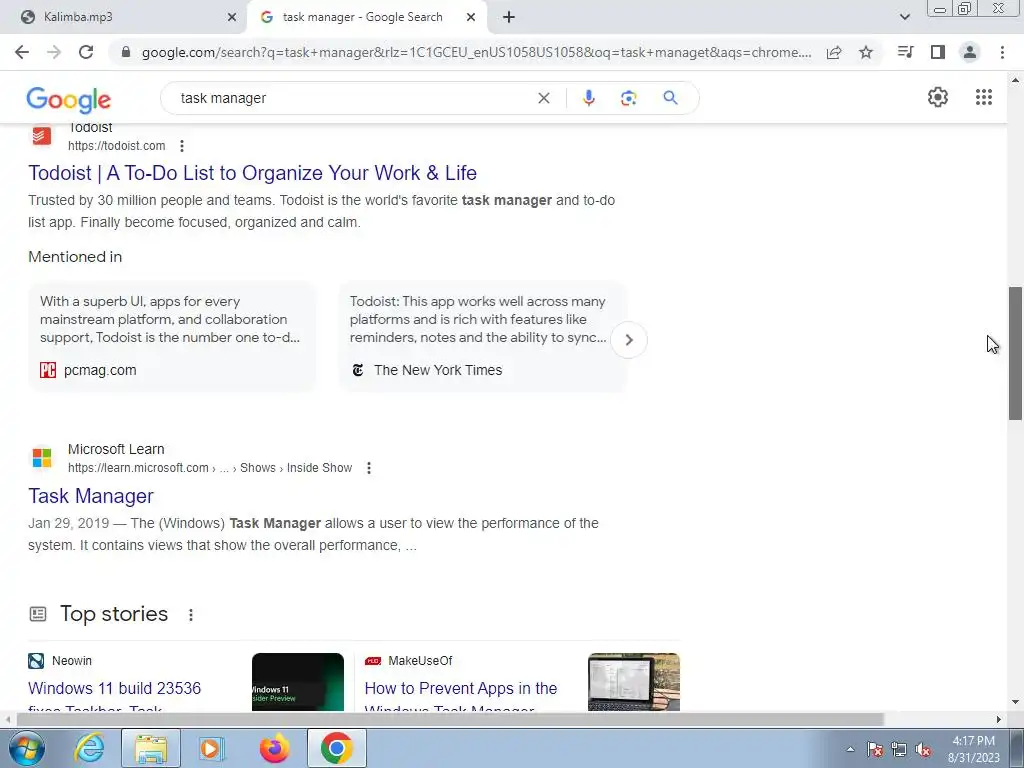This screenshot has height=768, width=1024.
Task: Close the task manager search tab
Action: [471, 18]
